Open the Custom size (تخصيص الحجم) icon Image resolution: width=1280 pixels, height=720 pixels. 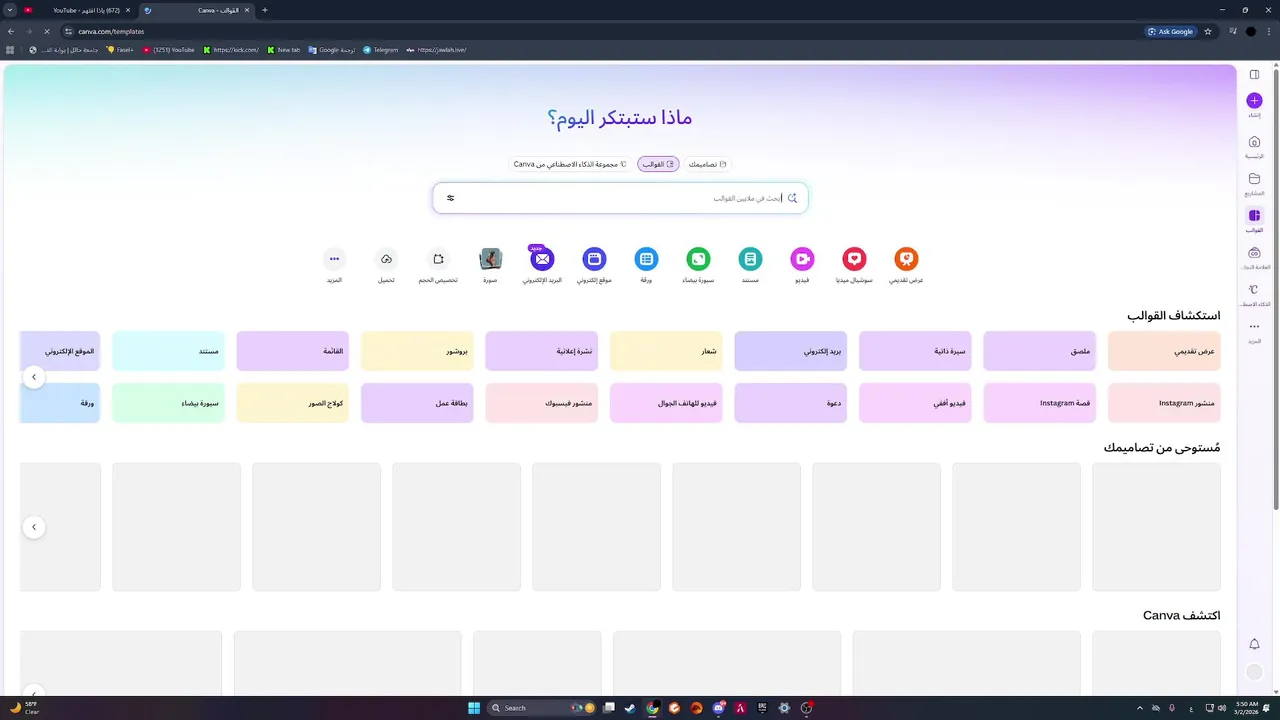(438, 259)
